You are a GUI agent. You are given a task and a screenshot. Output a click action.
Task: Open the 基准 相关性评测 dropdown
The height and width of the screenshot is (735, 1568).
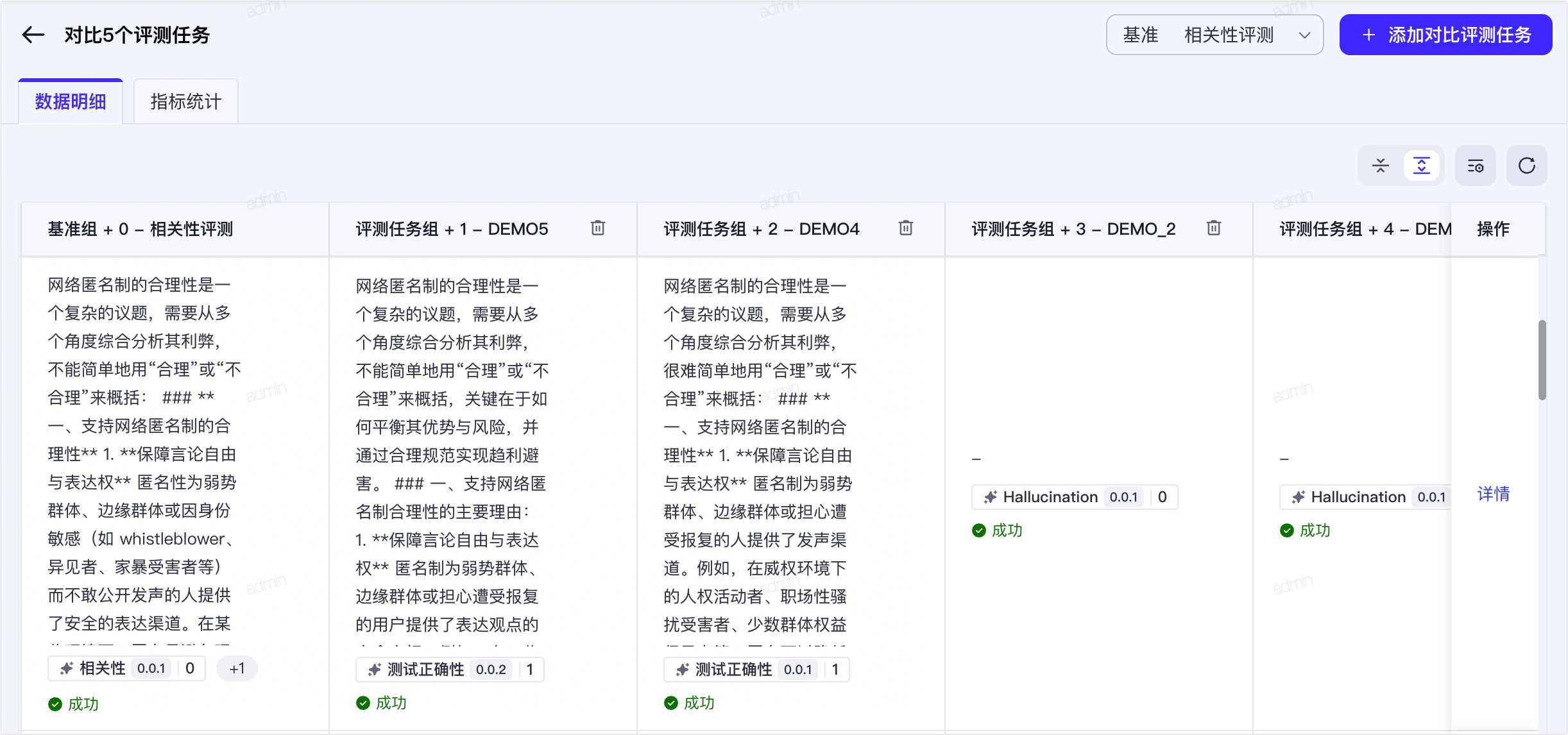coord(1214,35)
